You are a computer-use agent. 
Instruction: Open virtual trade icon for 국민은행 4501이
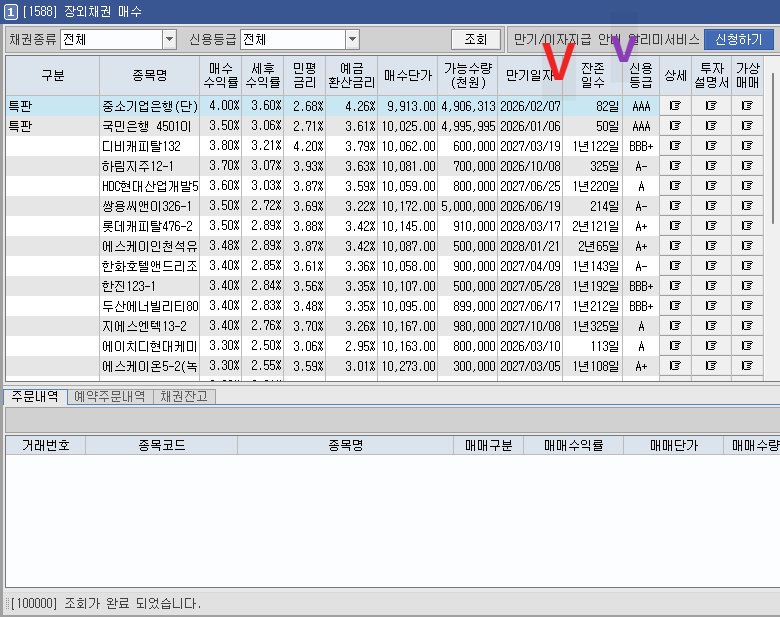click(x=747, y=126)
